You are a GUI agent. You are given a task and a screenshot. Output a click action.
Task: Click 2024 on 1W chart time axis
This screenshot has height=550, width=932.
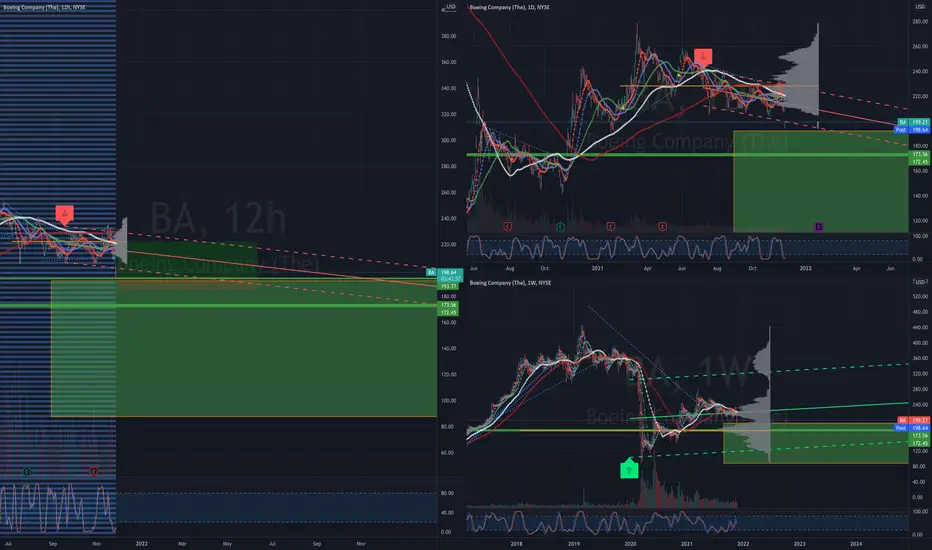(856, 543)
